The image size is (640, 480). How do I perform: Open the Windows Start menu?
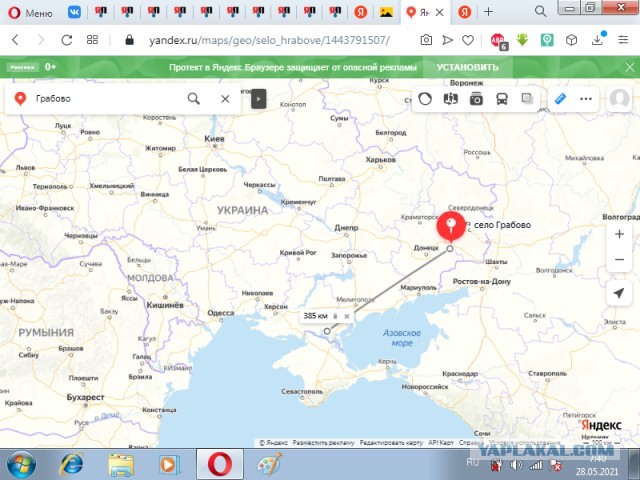pos(21,464)
